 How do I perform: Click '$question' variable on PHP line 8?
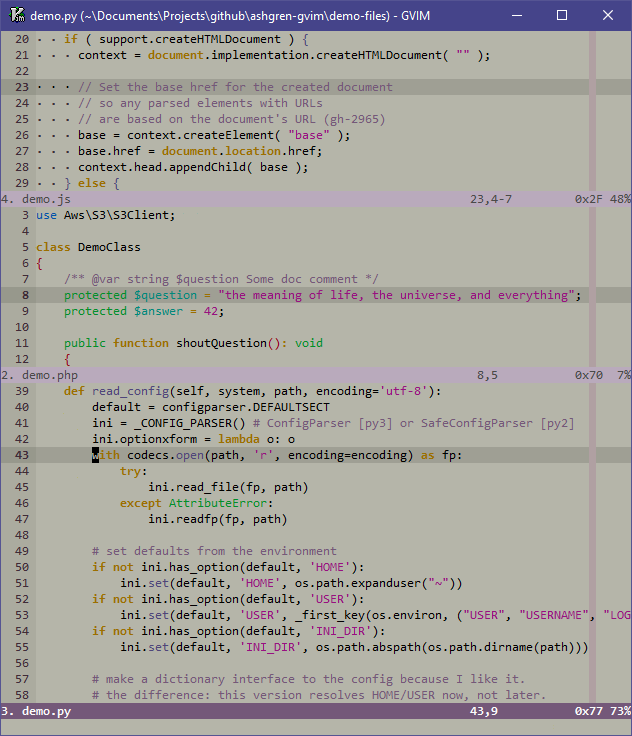click(x=165, y=295)
